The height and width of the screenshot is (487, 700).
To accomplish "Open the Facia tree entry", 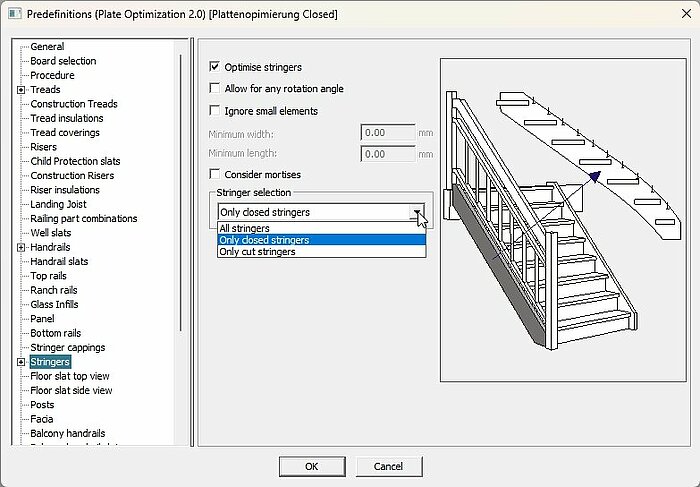I will click(42, 419).
